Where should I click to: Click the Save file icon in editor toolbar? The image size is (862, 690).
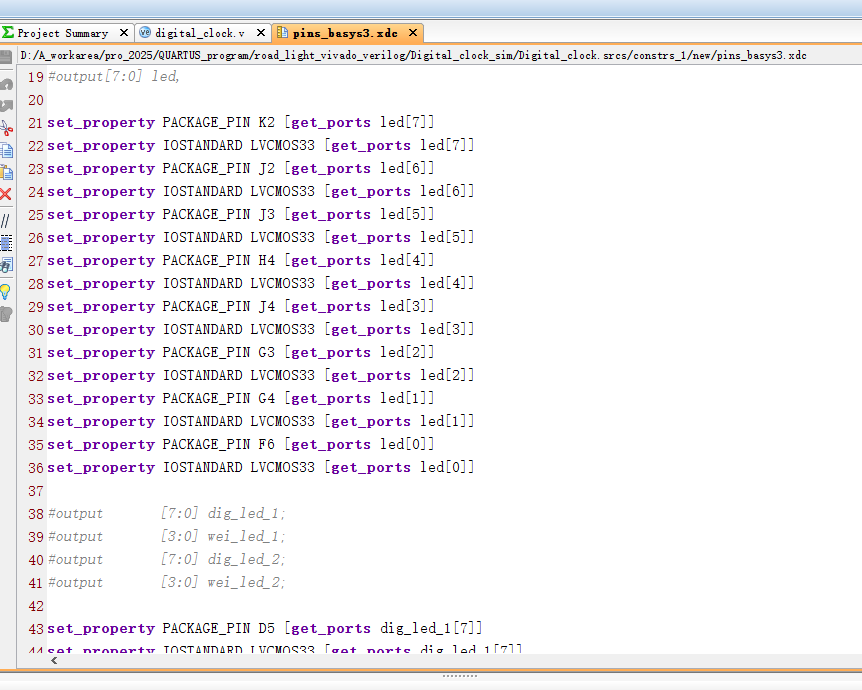5,57
